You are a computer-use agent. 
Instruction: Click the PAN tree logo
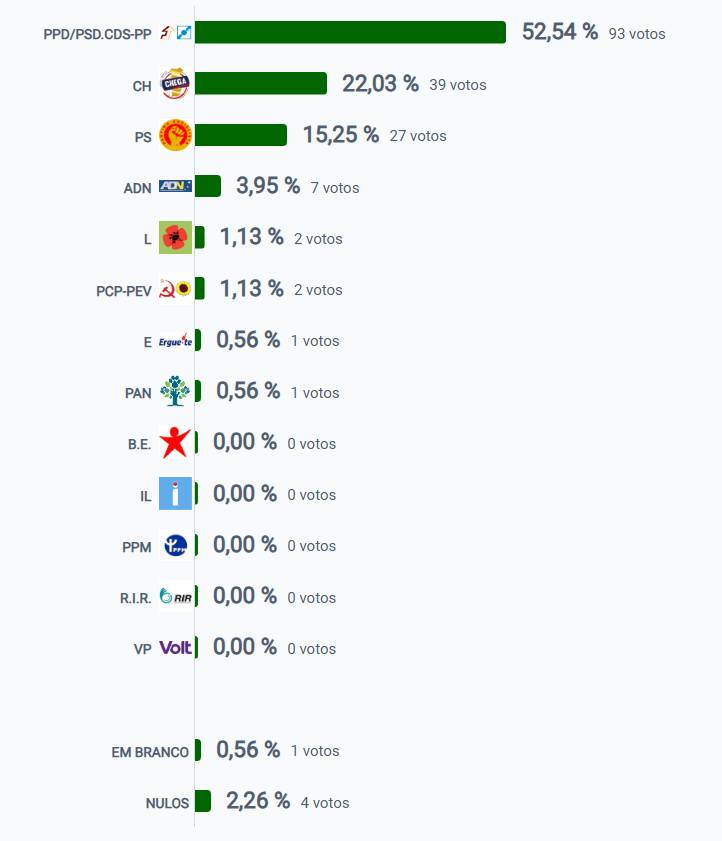[x=175, y=392]
